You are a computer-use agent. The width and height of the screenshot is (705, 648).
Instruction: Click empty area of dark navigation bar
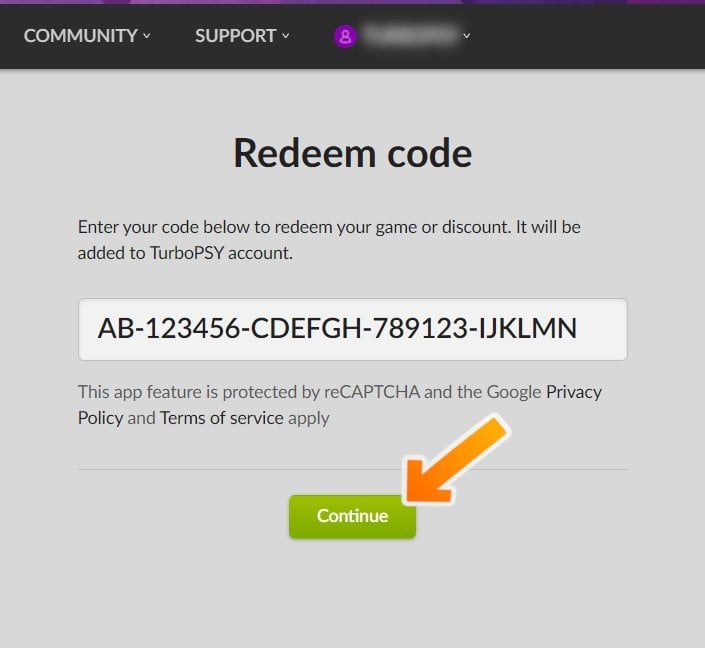pyautogui.click(x=585, y=36)
